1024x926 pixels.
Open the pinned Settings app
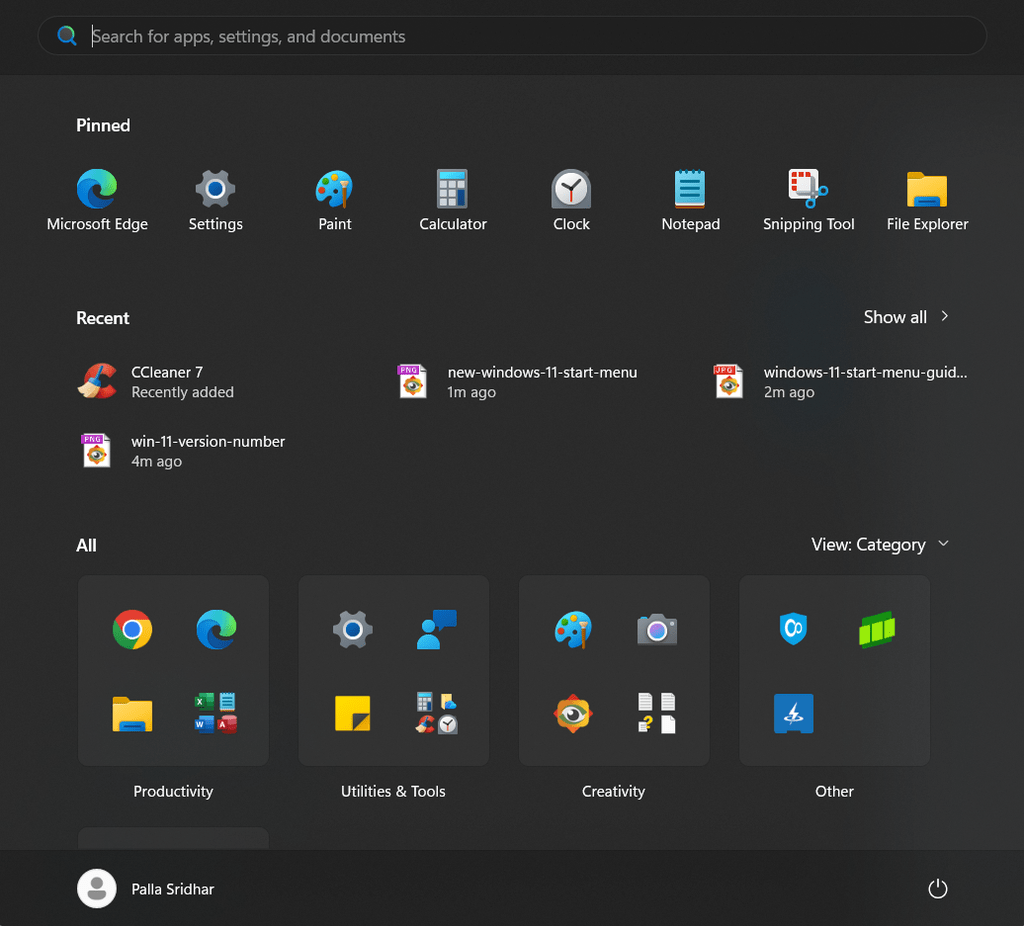[216, 200]
